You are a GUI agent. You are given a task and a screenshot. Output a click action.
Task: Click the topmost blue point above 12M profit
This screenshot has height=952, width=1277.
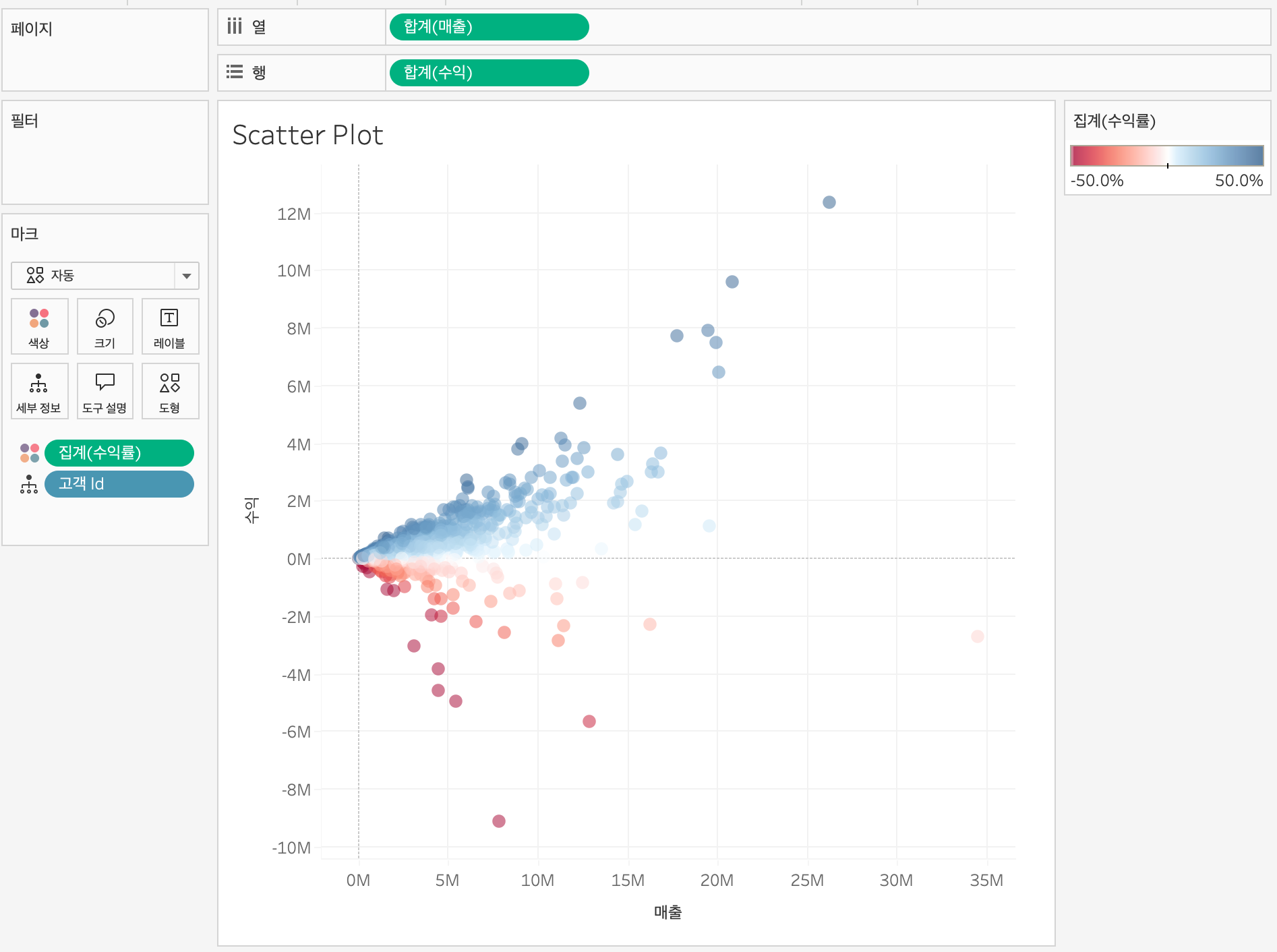[x=829, y=202]
